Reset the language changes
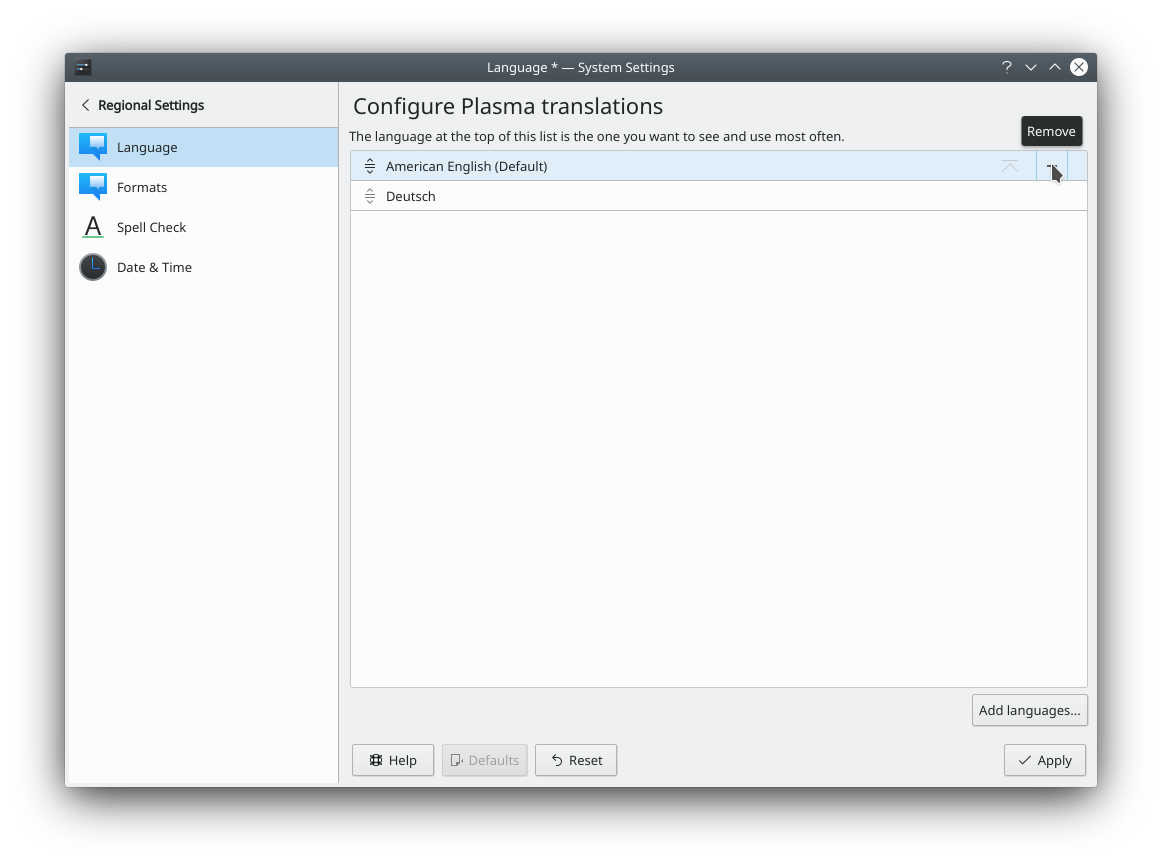Screen dimensions: 1162x864 (x=576, y=760)
